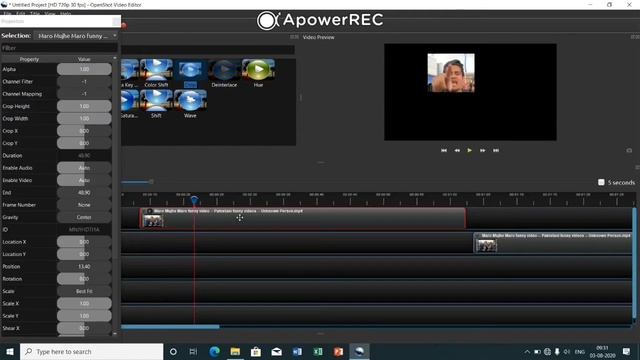Open the Enable Audio Auto dropdown

pyautogui.click(x=84, y=168)
